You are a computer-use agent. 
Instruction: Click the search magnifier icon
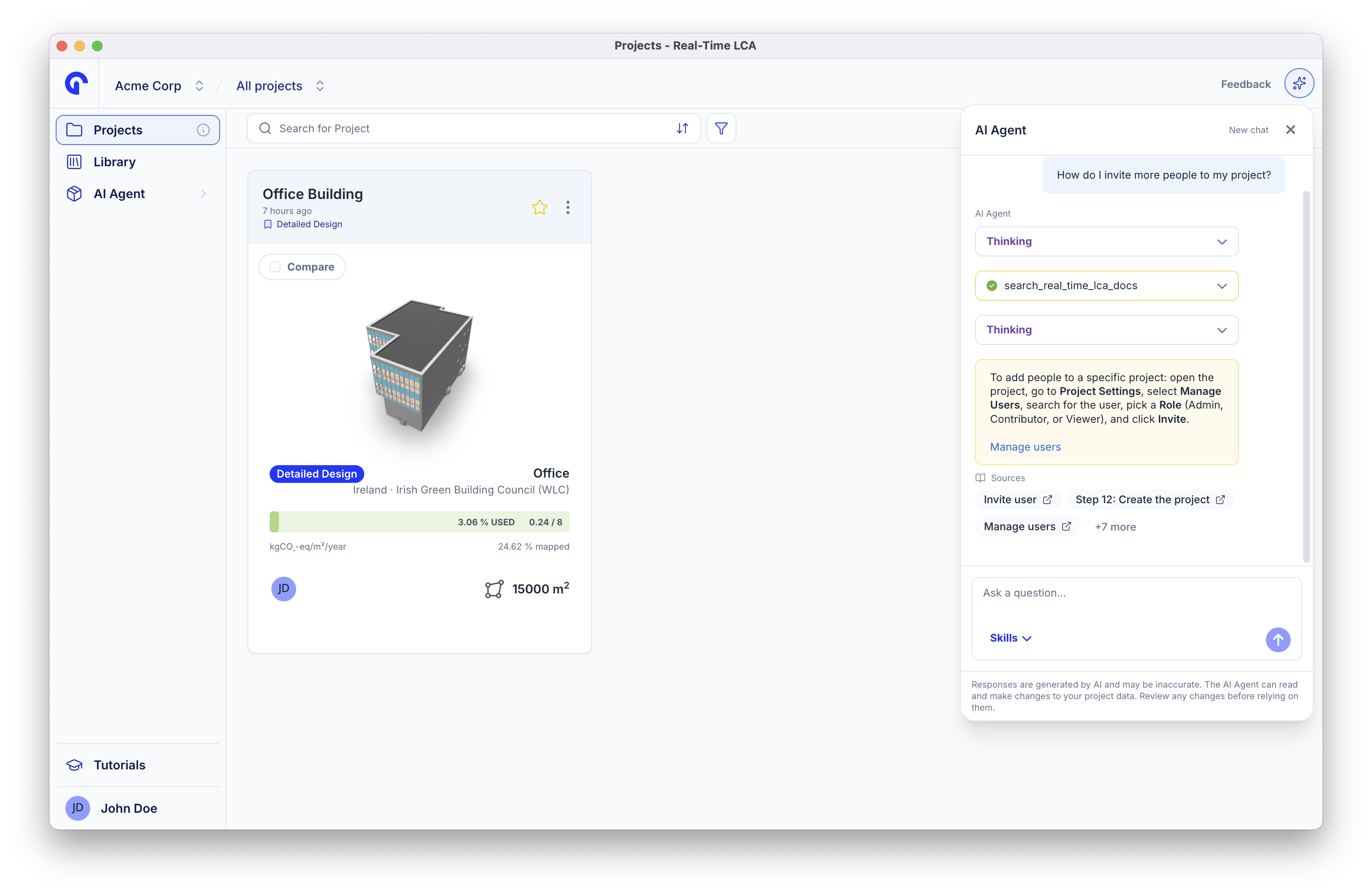pyautogui.click(x=265, y=128)
